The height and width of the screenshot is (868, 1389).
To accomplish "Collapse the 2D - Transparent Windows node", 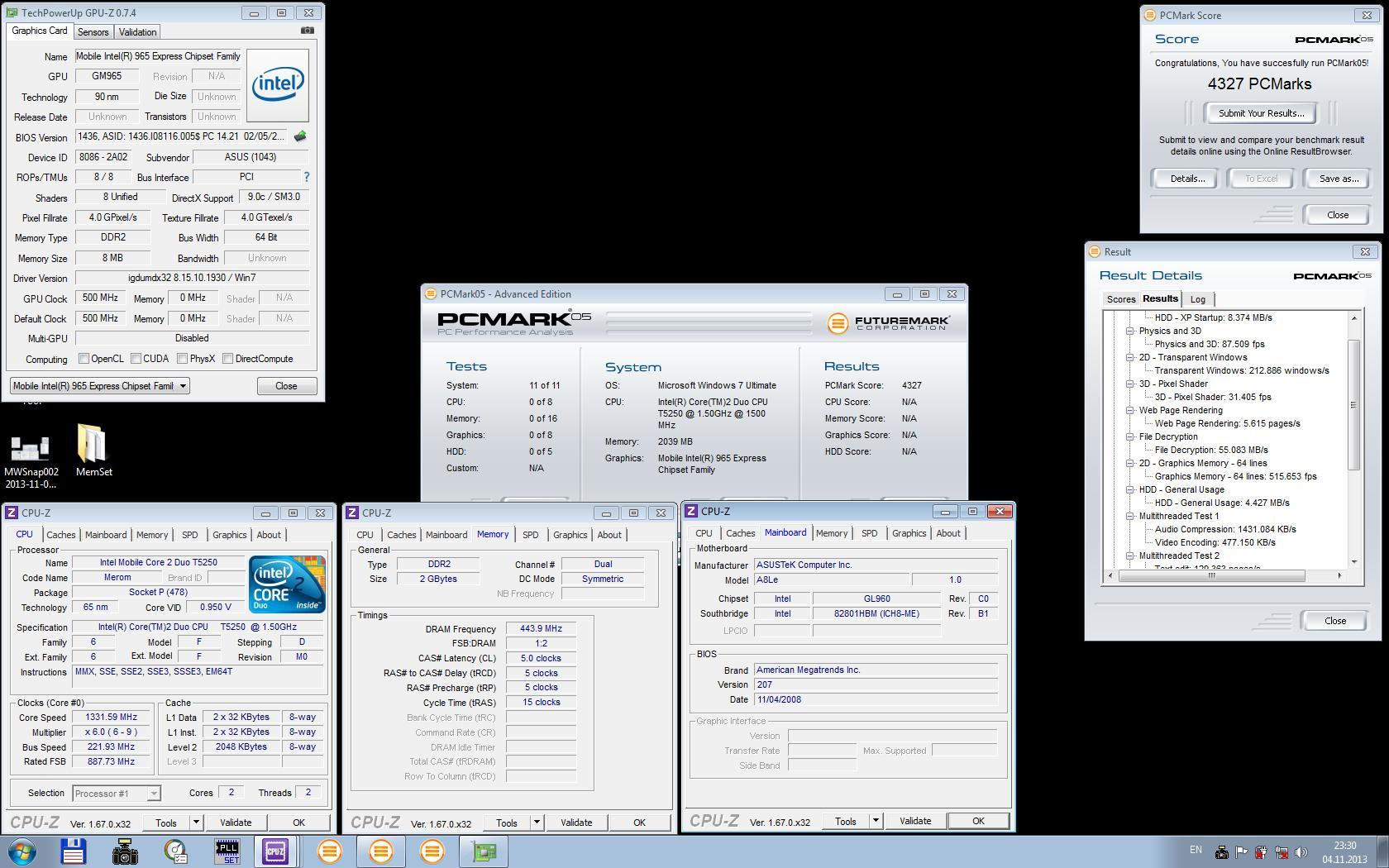I will coord(1129,357).
